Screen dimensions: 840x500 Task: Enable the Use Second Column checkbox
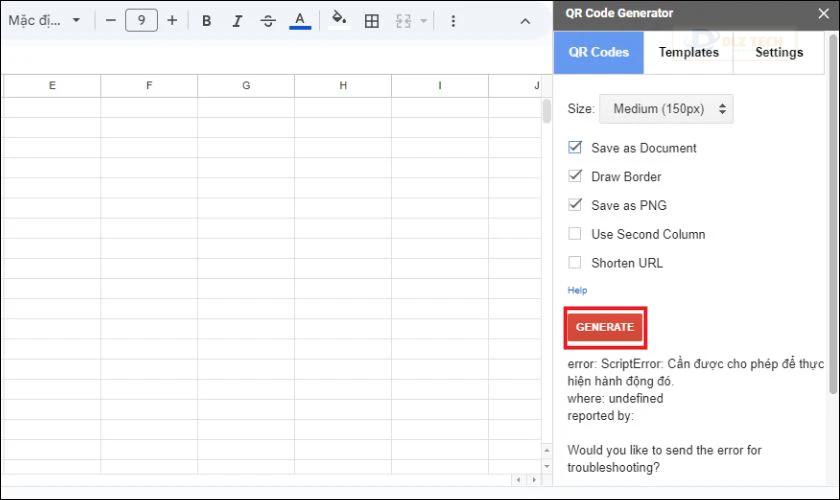click(575, 234)
